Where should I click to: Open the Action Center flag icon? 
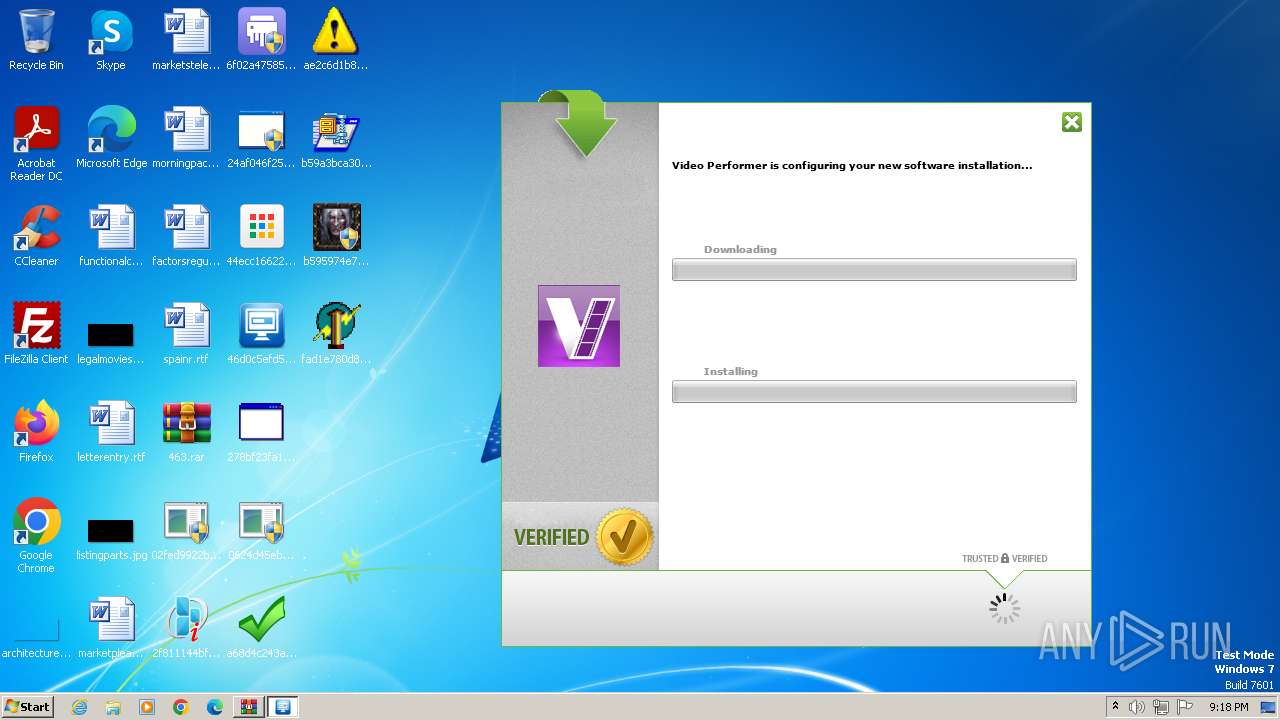(1185, 707)
